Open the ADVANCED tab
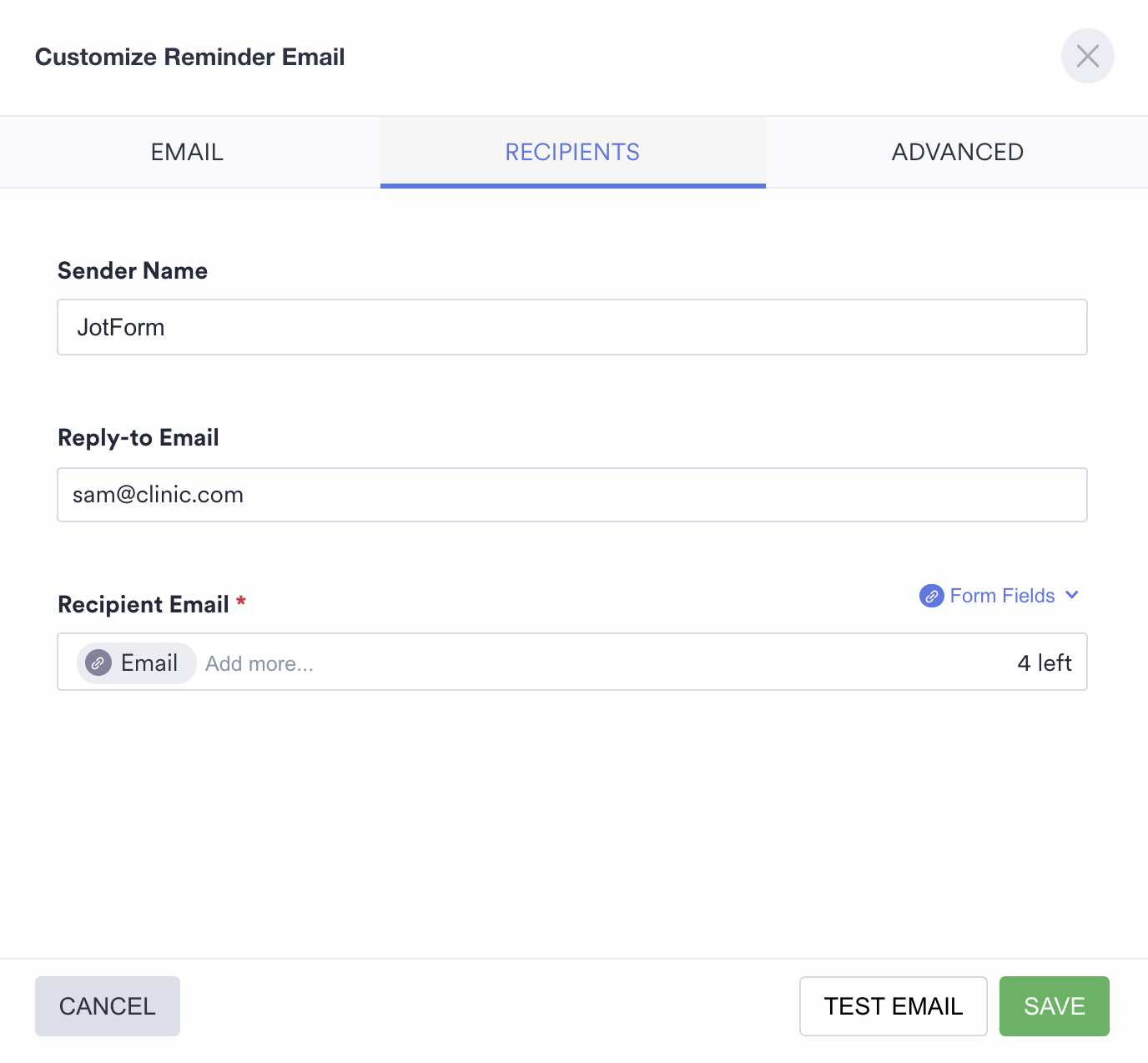Image resolution: width=1148 pixels, height=1063 pixels. (x=957, y=152)
